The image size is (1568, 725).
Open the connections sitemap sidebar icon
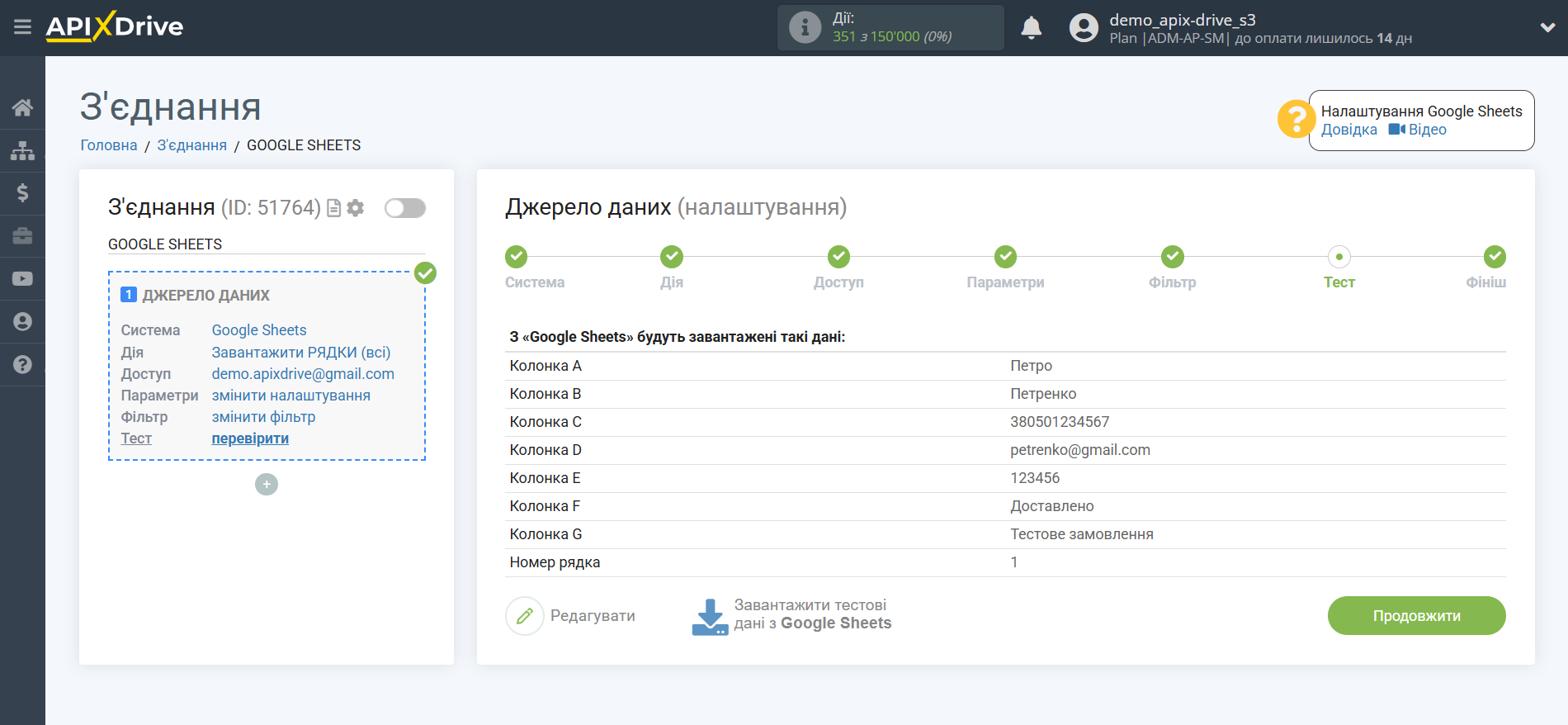tap(22, 150)
